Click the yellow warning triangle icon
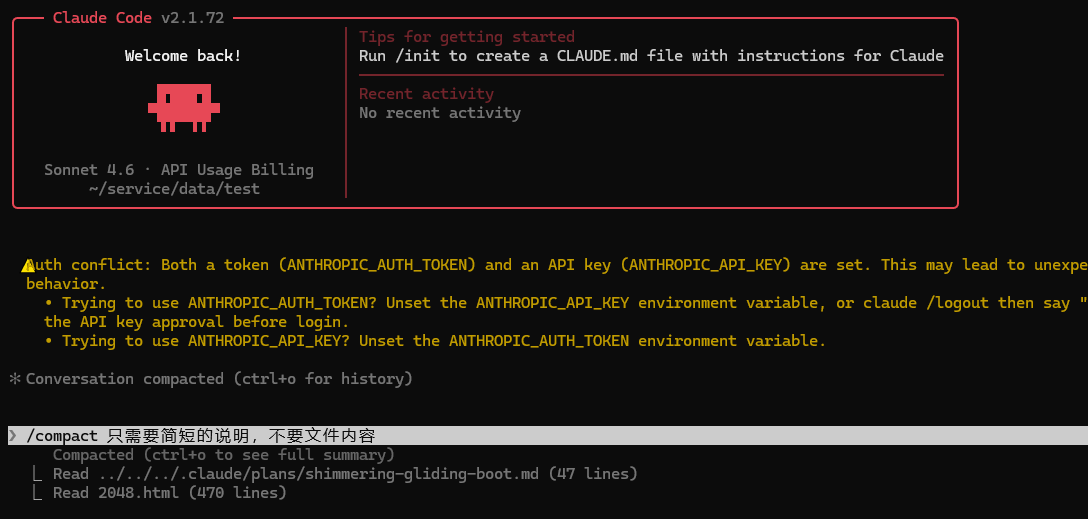The height and width of the screenshot is (519, 1088). coord(28,265)
